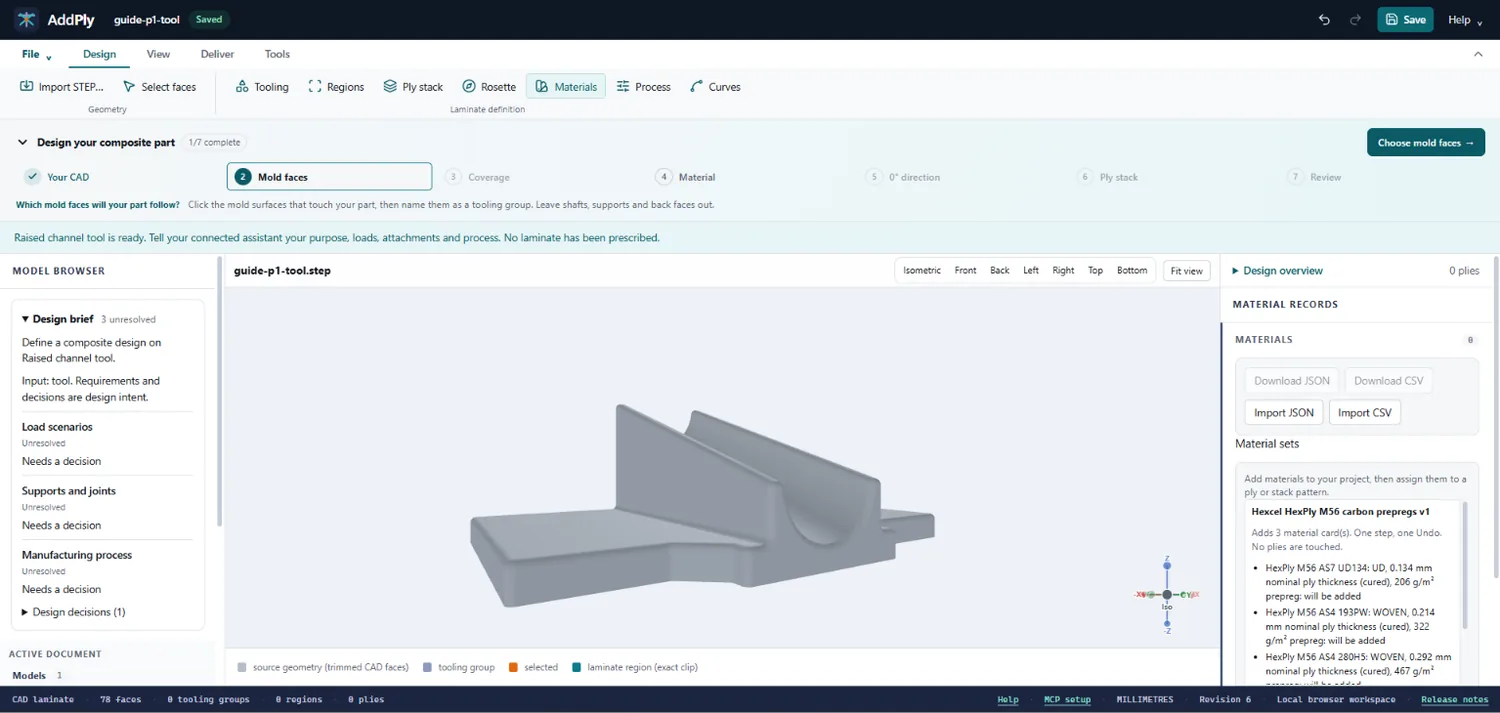Open the Rosette tool
The height and width of the screenshot is (713, 1500).
tap(489, 87)
